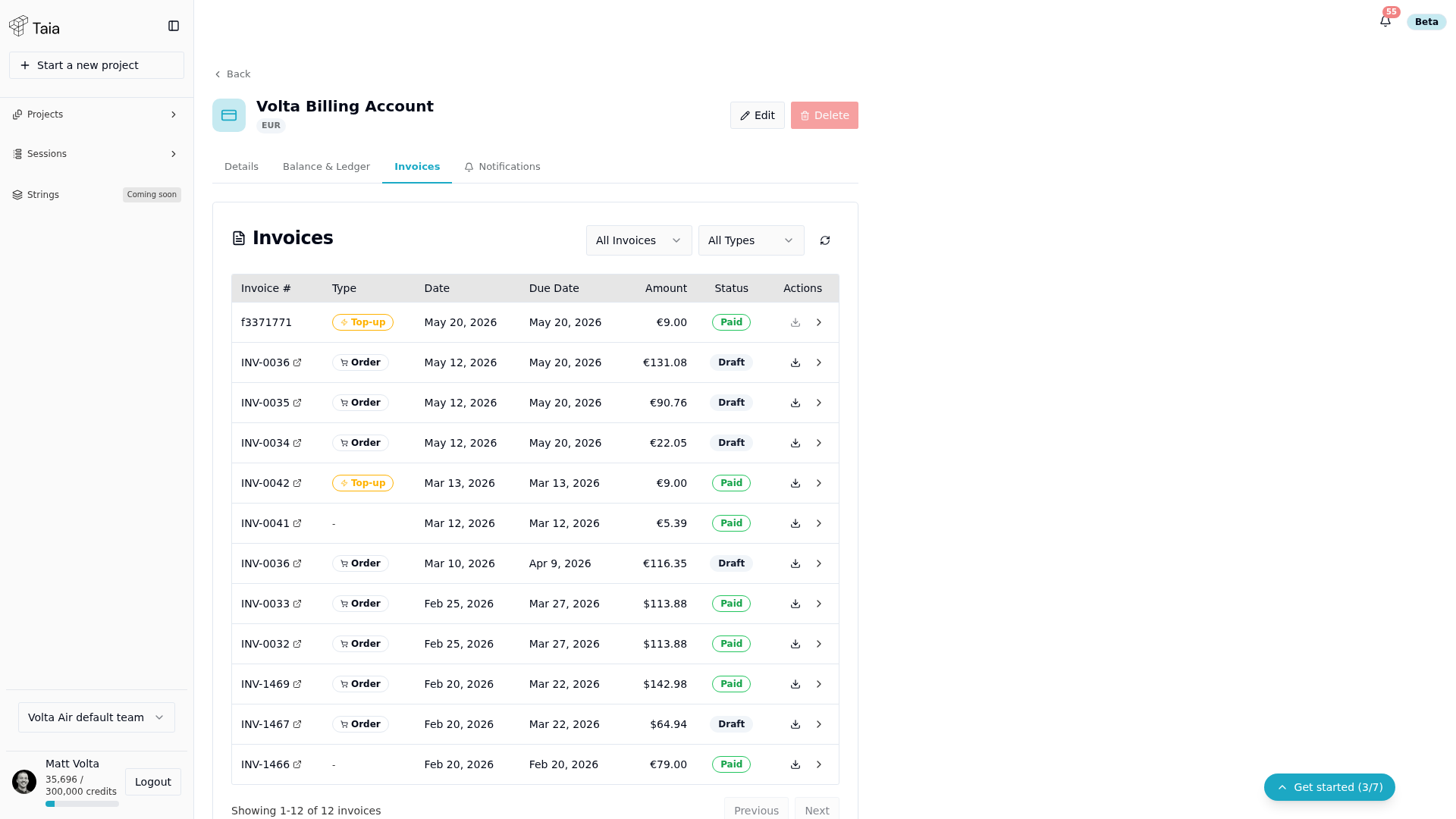The width and height of the screenshot is (1456, 819).
Task: Delete the billing account
Action: pos(824,115)
